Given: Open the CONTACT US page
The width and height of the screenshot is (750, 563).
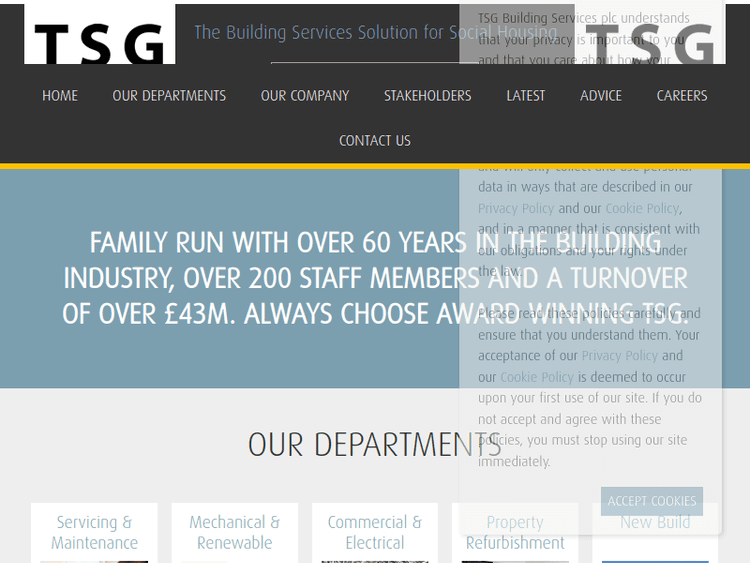Looking at the screenshot, I should (375, 141).
